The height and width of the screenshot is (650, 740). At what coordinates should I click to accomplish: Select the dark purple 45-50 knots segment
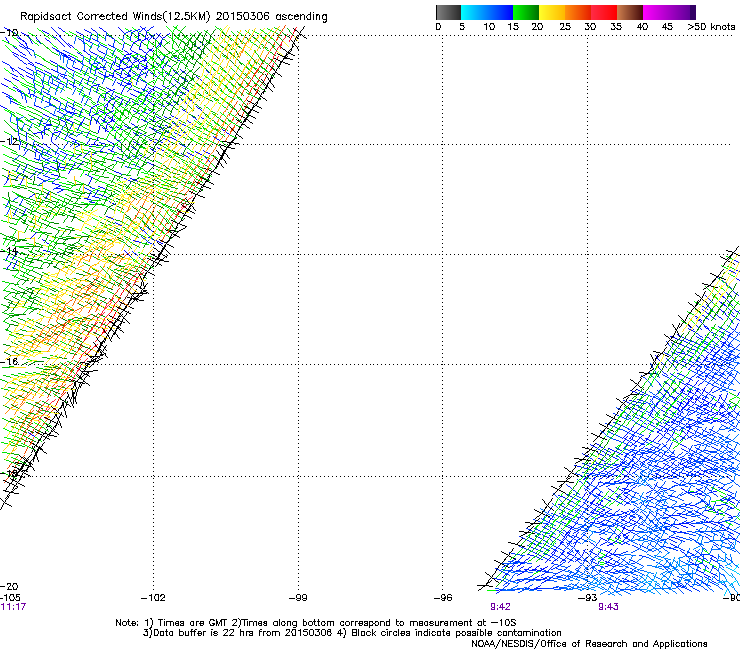(682, 12)
